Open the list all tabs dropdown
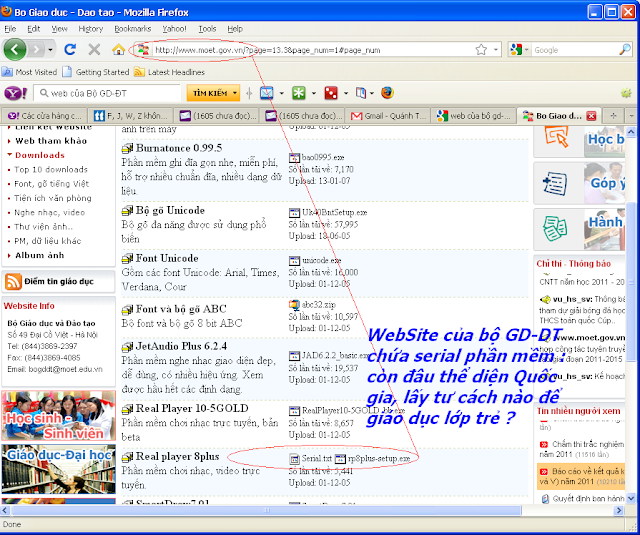This screenshot has width=640, height=535. tap(631, 116)
